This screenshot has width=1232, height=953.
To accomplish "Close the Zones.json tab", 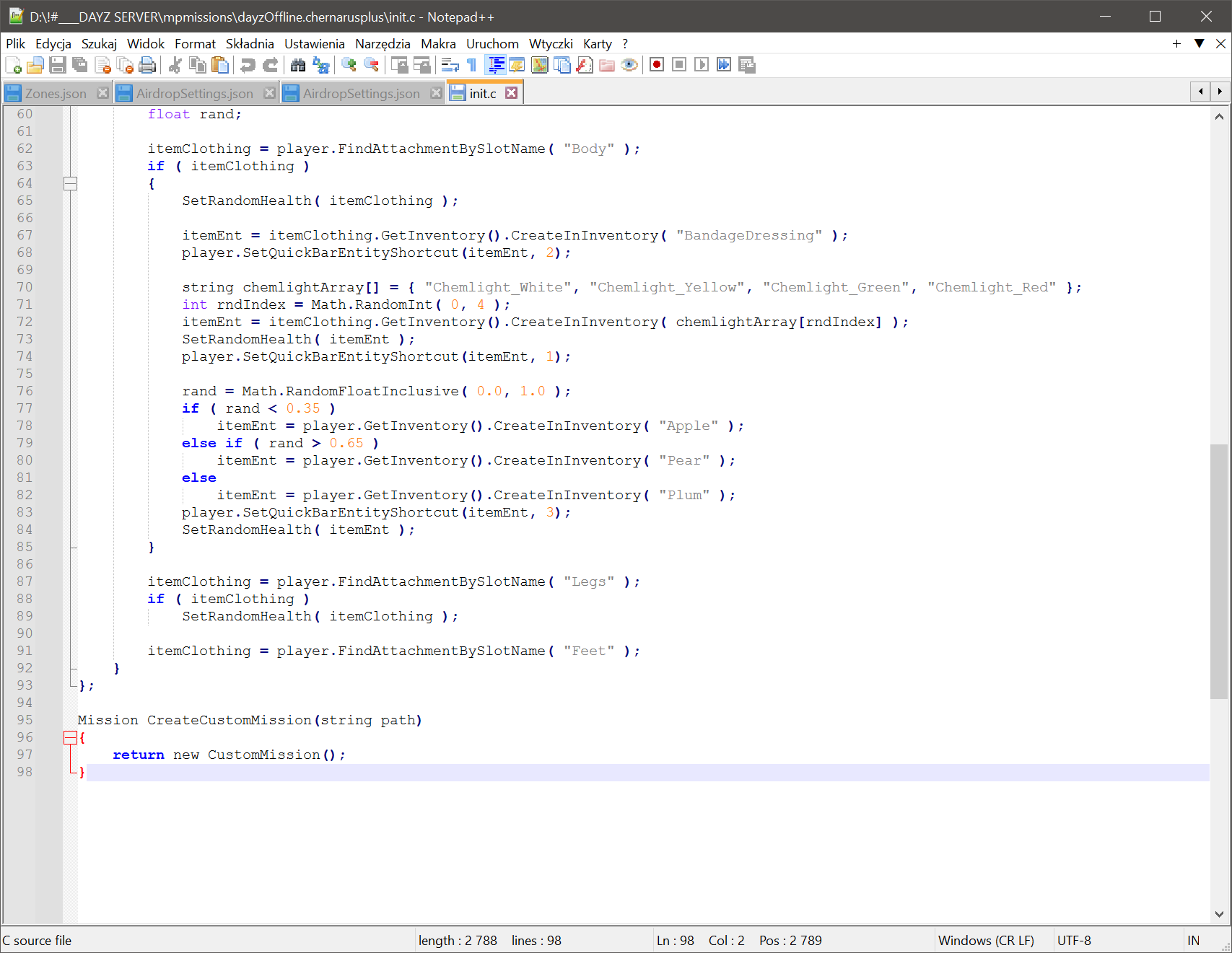I will pos(102,93).
